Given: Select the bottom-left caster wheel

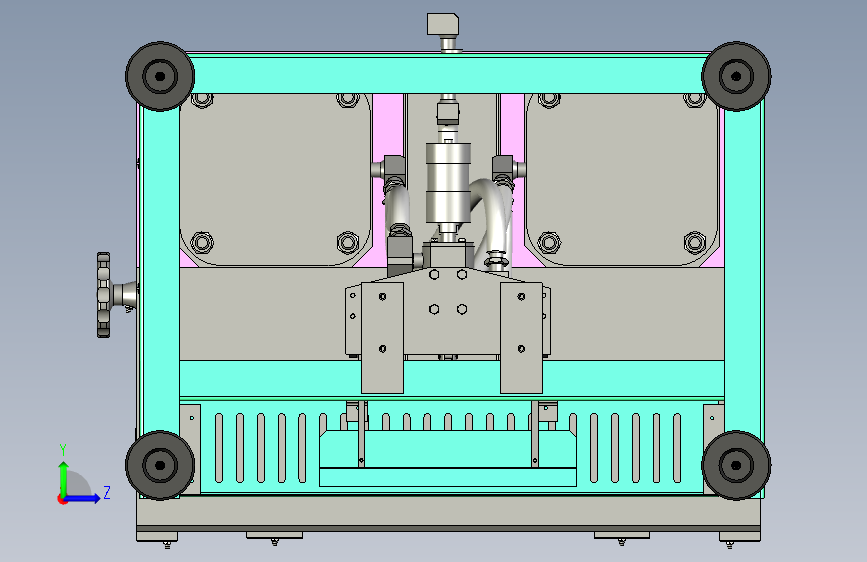Looking at the screenshot, I should pos(160,465).
